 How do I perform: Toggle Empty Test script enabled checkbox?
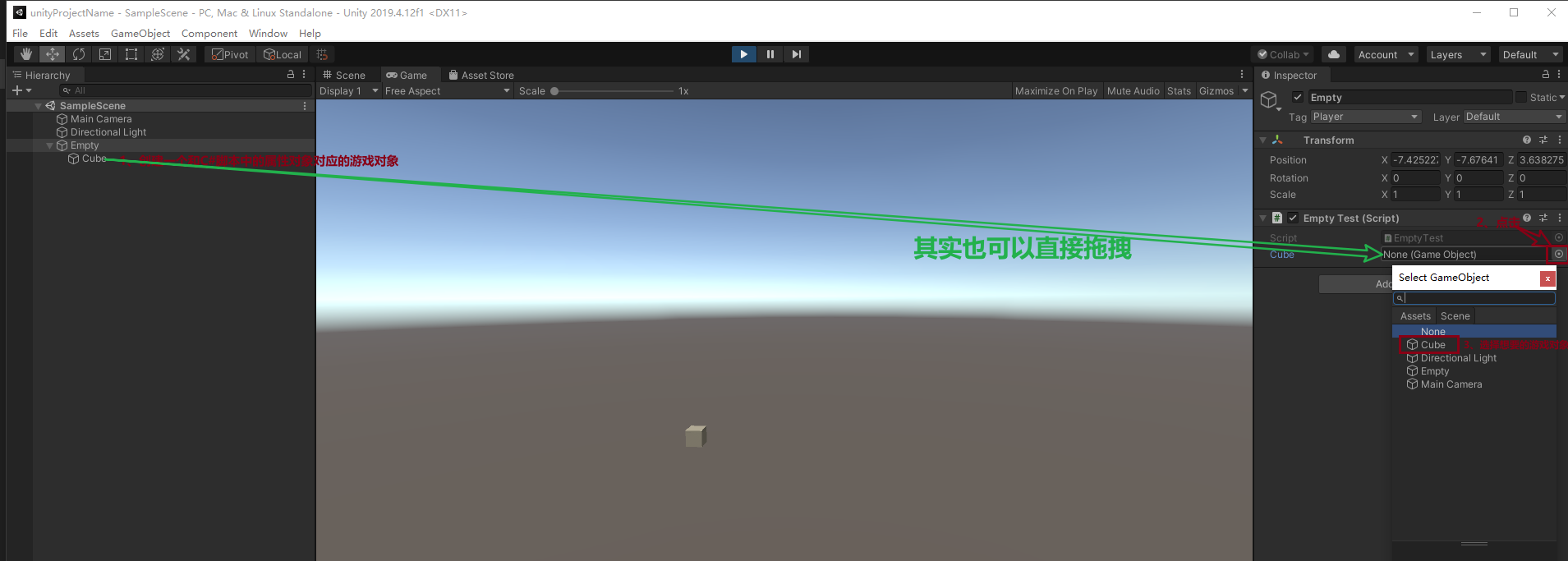[1293, 218]
